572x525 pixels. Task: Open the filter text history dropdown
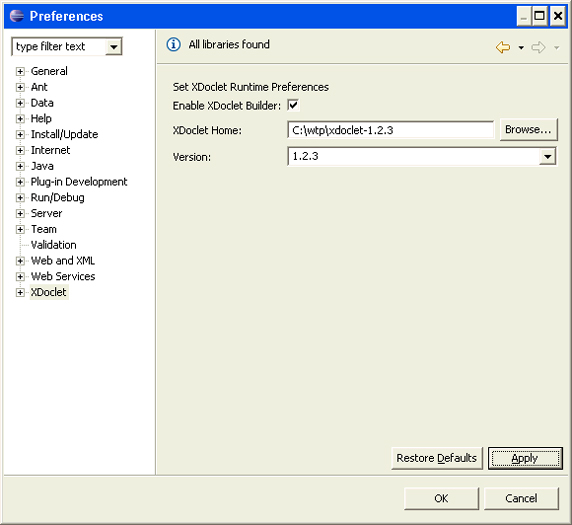(113, 47)
